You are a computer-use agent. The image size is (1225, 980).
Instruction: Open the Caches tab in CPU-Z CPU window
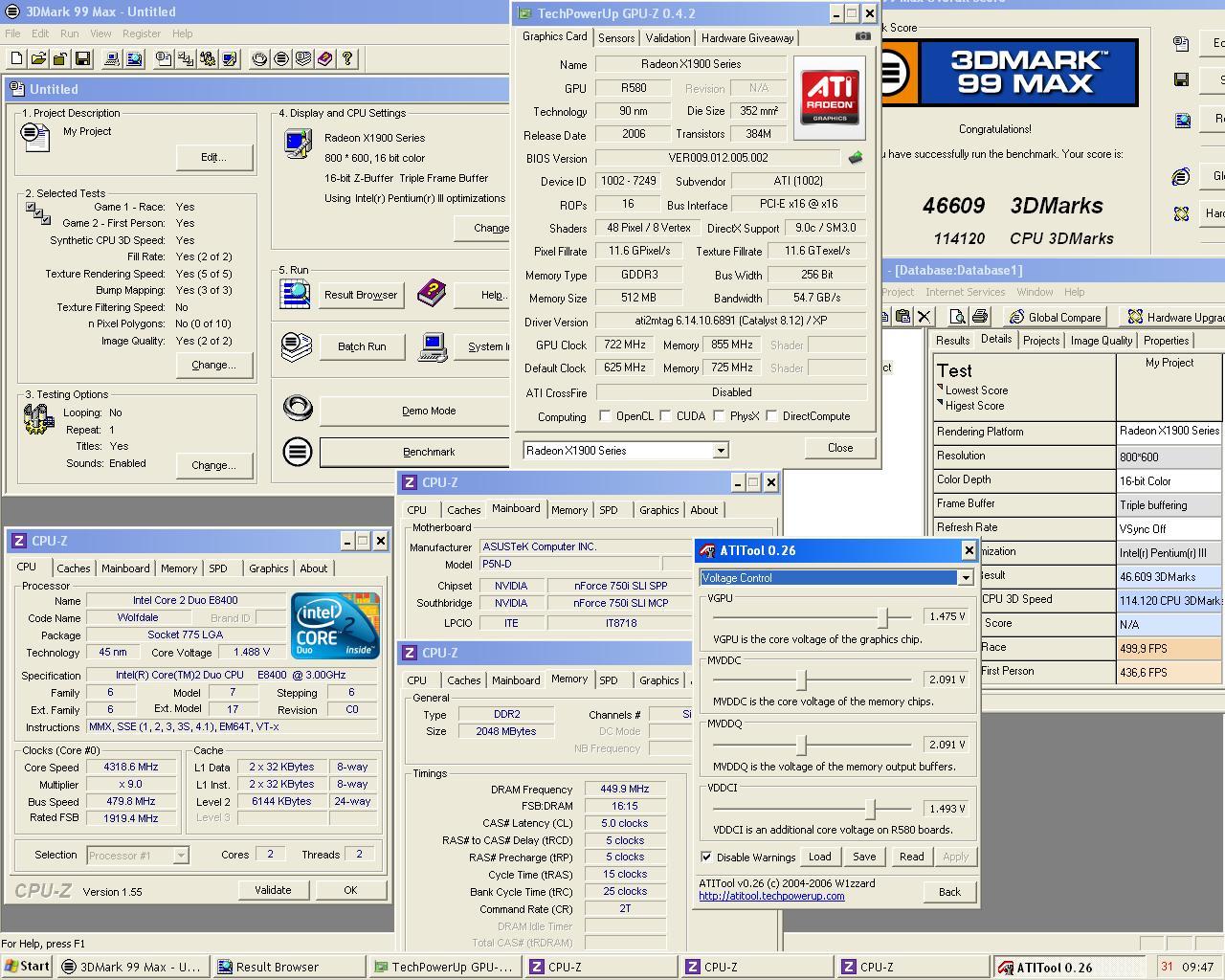[x=74, y=568]
